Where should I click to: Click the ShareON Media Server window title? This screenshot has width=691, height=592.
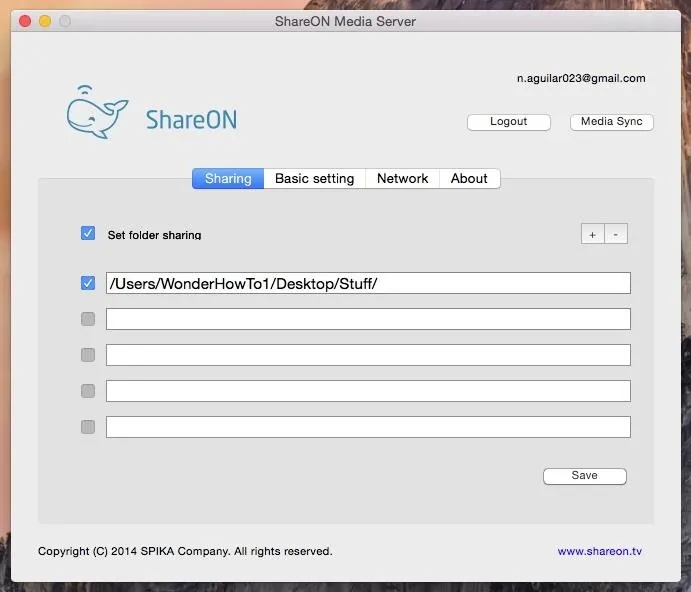coord(345,21)
